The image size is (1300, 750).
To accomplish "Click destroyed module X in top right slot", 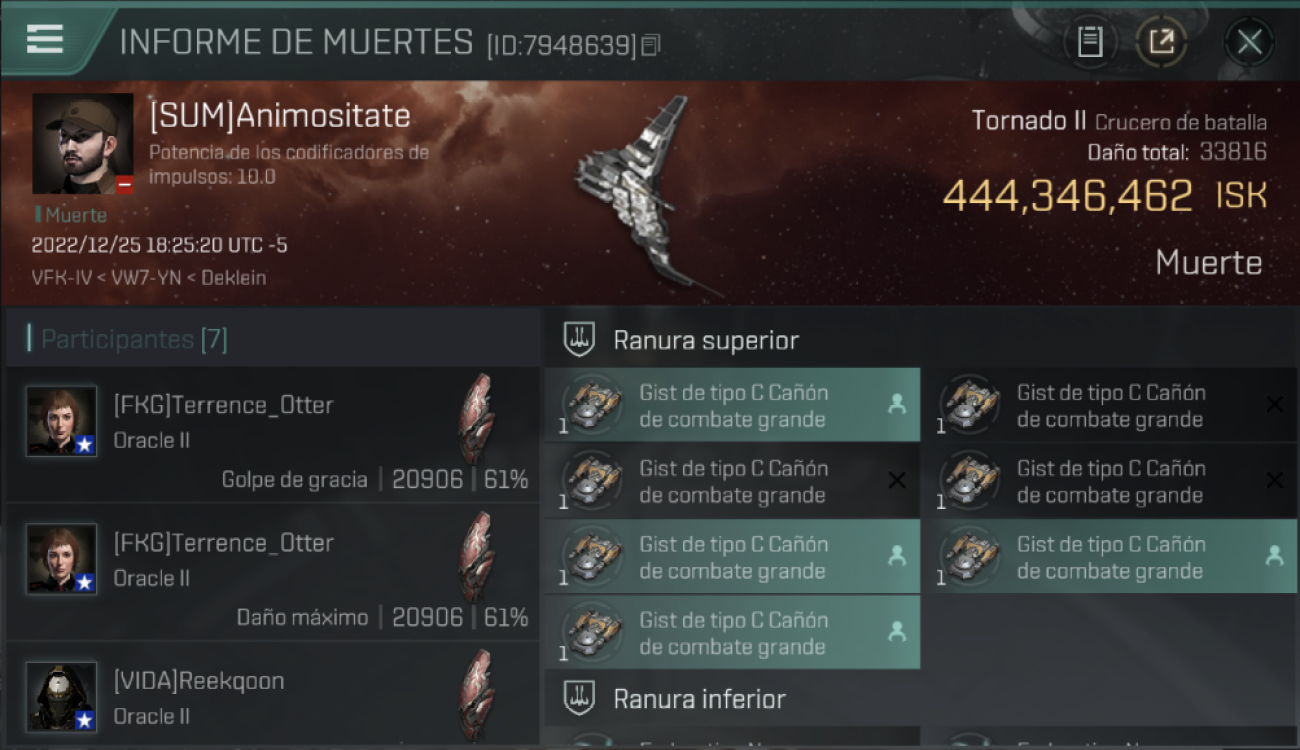I will coord(1274,404).
